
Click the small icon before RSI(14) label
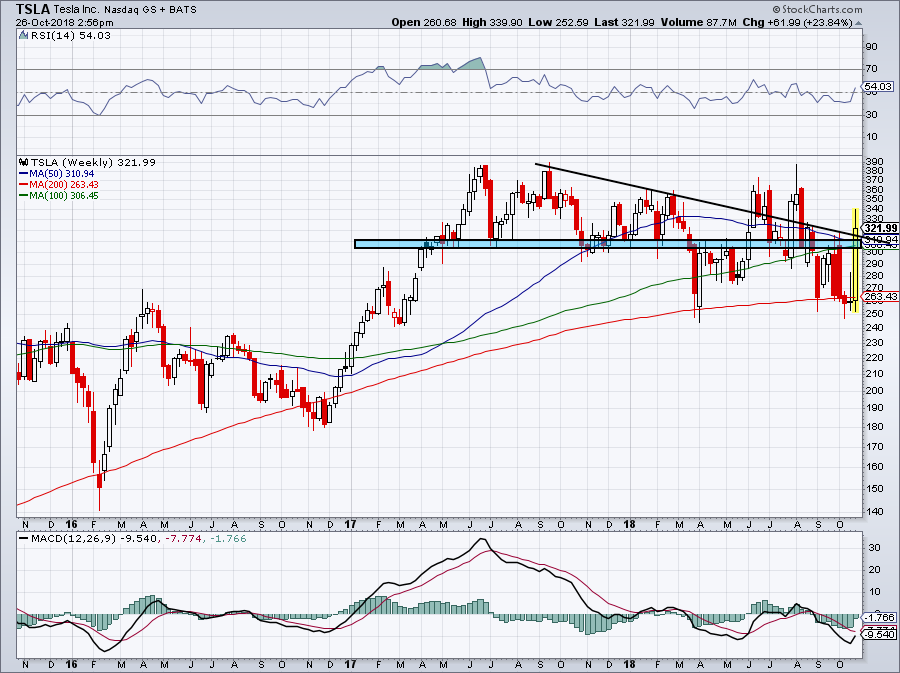pyautogui.click(x=23, y=35)
